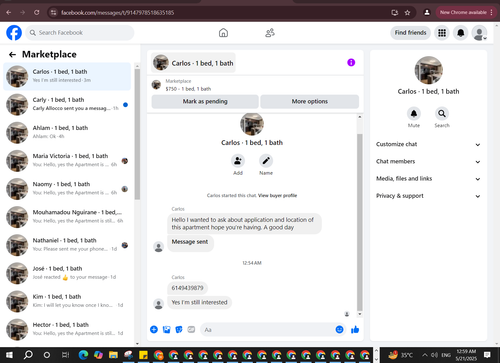500x363 pixels.
Task: Open Microsoft Edge from taskbar
Action: pos(83,355)
